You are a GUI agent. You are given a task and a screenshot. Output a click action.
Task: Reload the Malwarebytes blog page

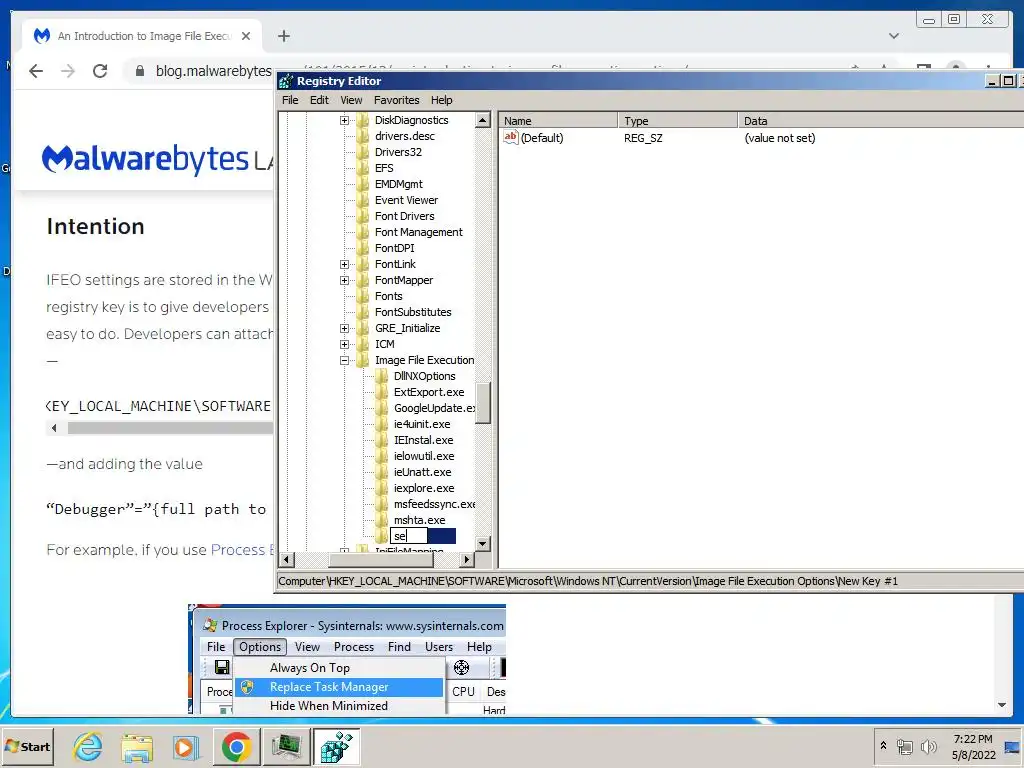tap(100, 71)
